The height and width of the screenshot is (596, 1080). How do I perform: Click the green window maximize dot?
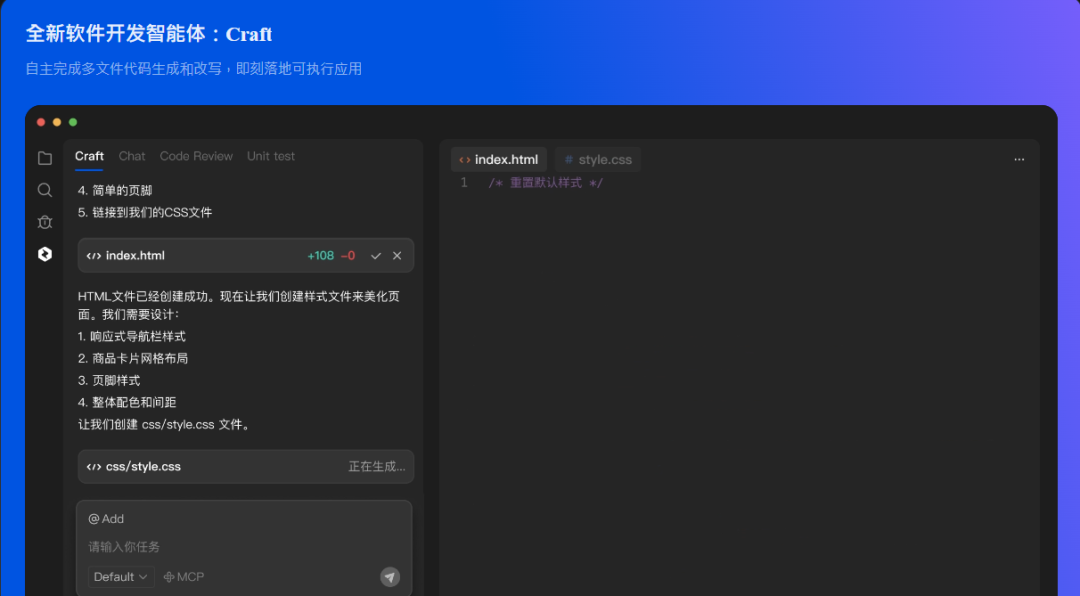coord(73,122)
